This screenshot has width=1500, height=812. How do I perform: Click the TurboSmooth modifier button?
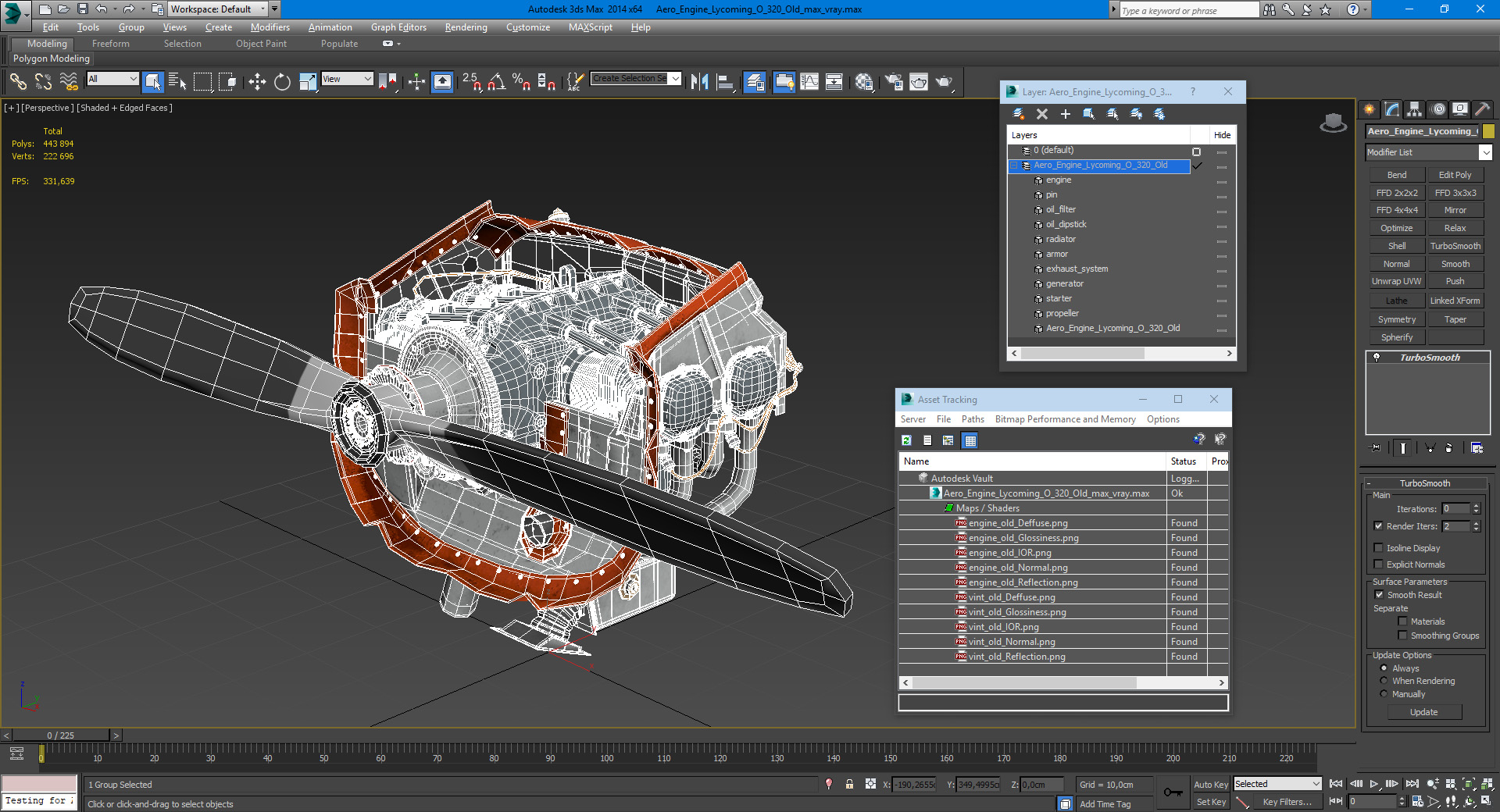coord(1455,246)
